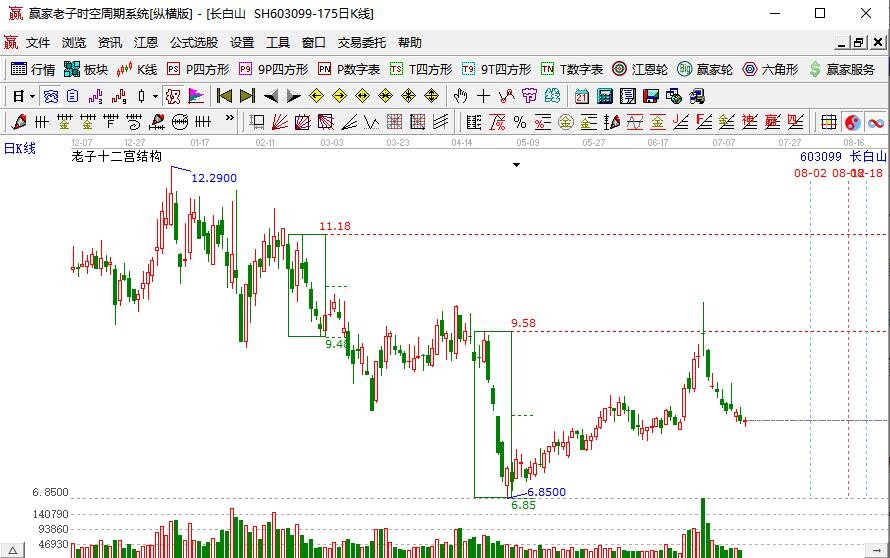Select the percent % tool

[x=520, y=122]
